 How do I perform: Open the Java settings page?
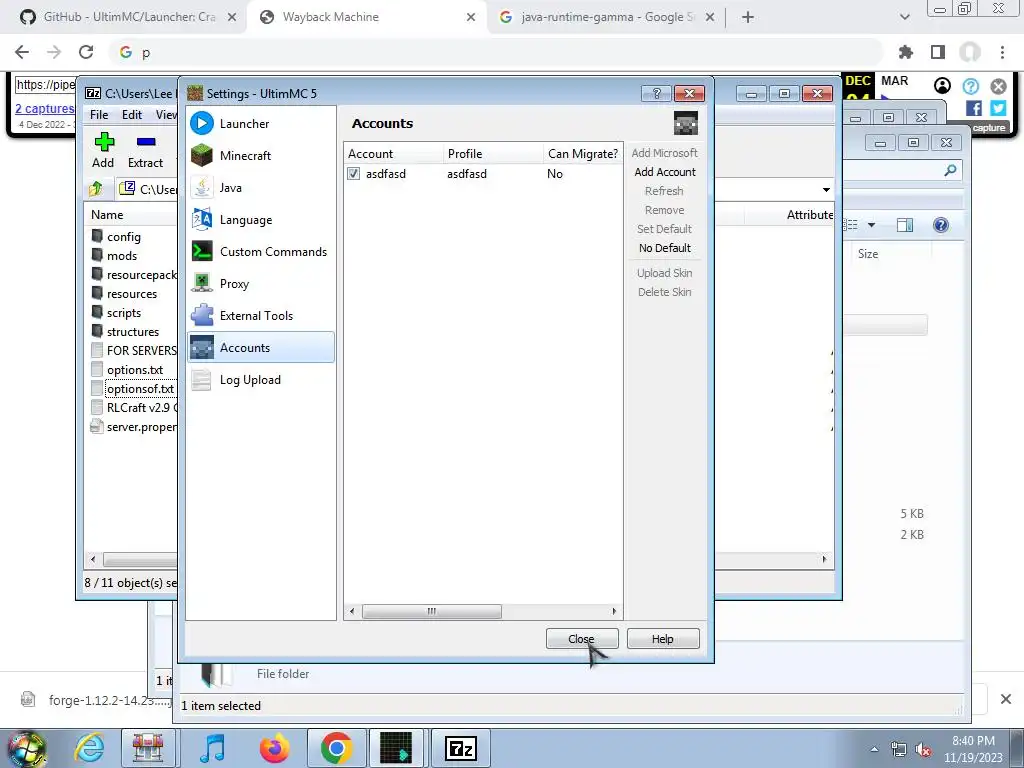(261, 187)
